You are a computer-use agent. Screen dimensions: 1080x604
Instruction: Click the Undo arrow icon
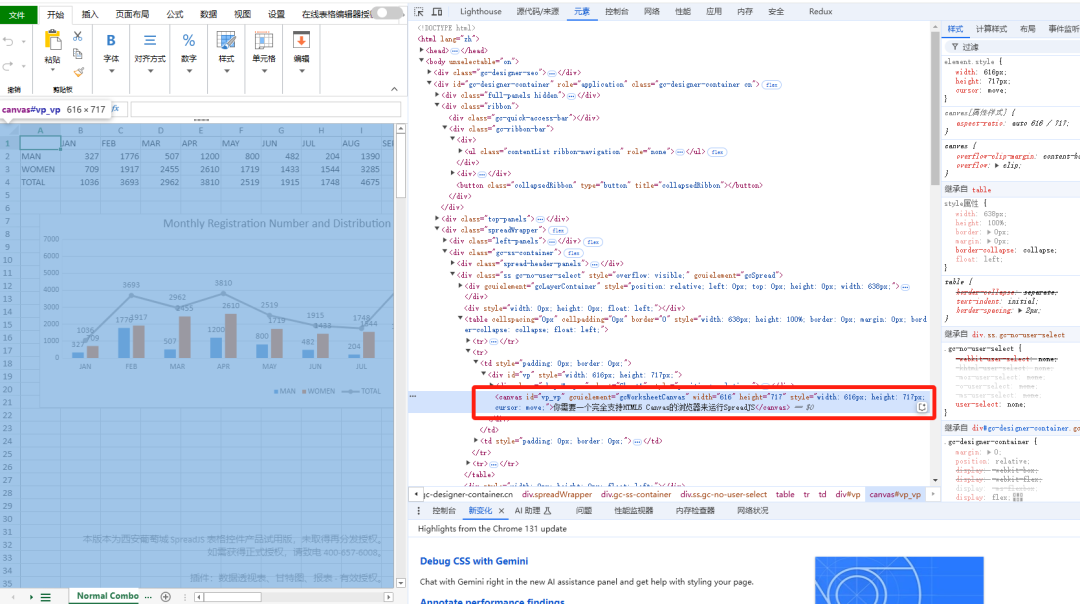coord(8,42)
